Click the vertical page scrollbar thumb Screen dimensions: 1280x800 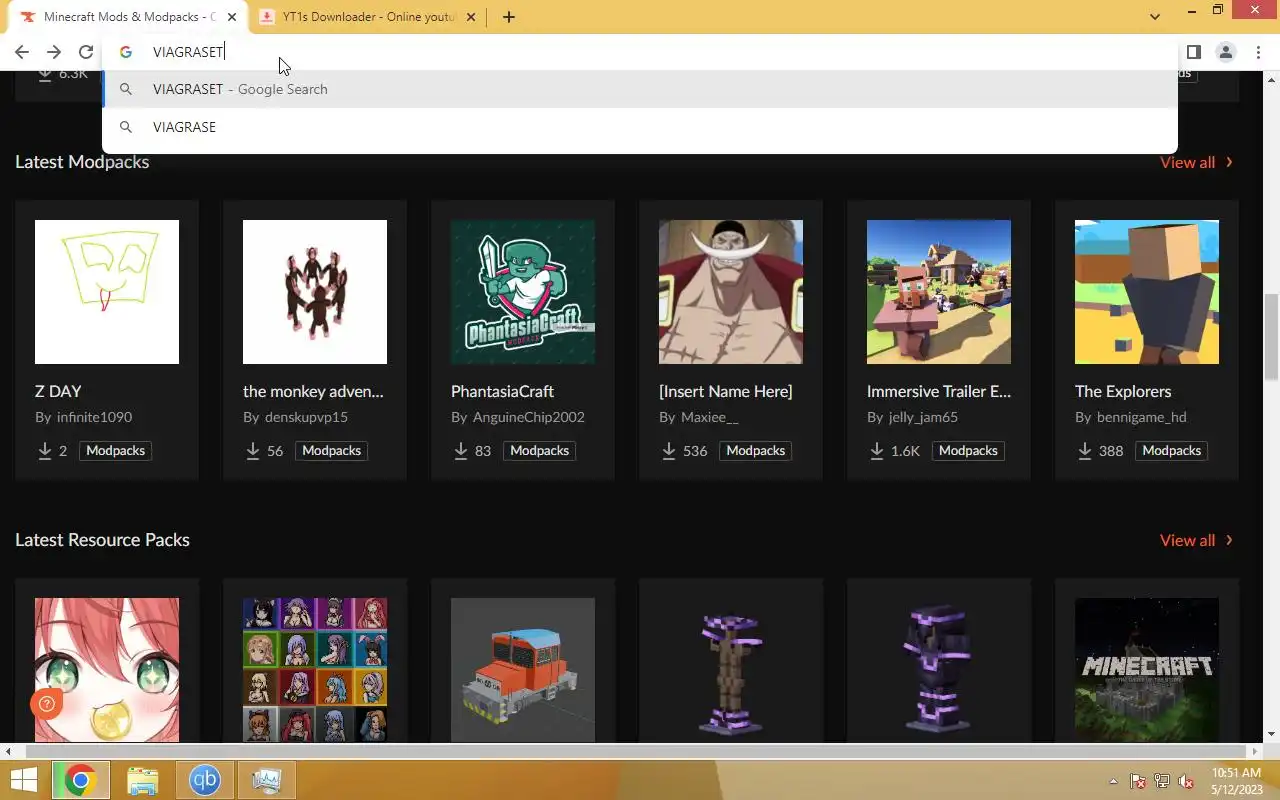1271,337
